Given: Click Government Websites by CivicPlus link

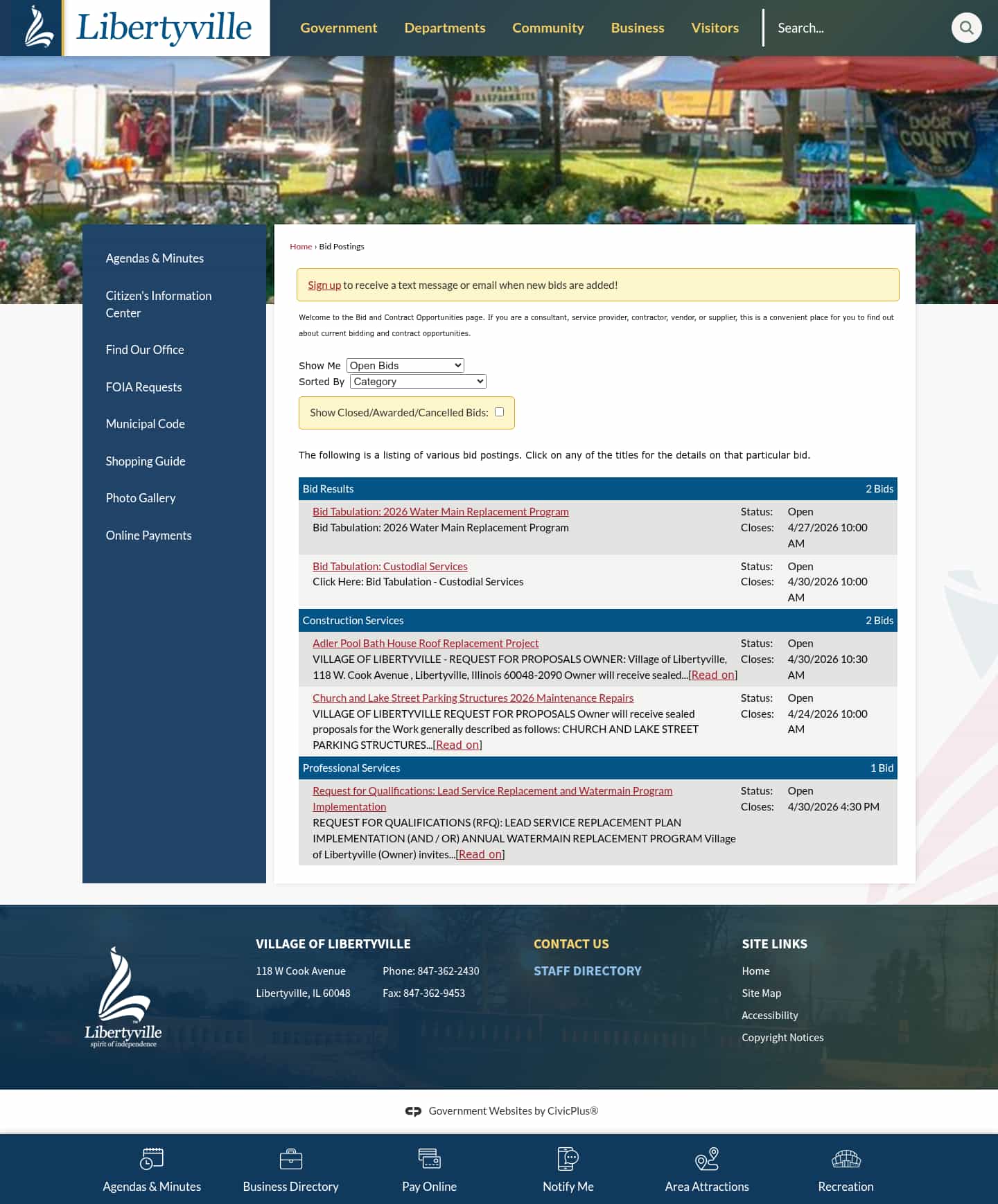Looking at the screenshot, I should tap(513, 1110).
